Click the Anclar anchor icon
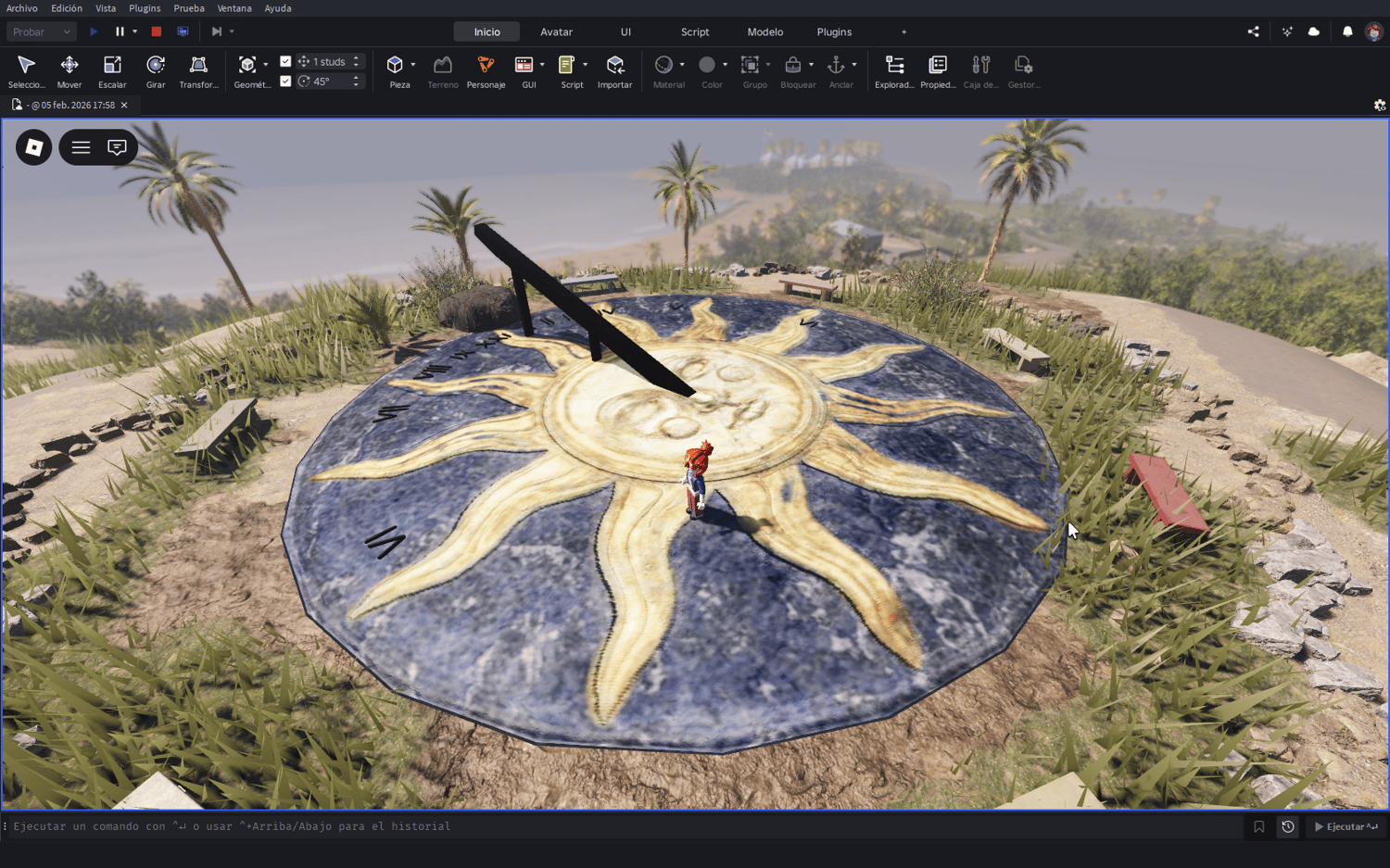 pyautogui.click(x=836, y=65)
